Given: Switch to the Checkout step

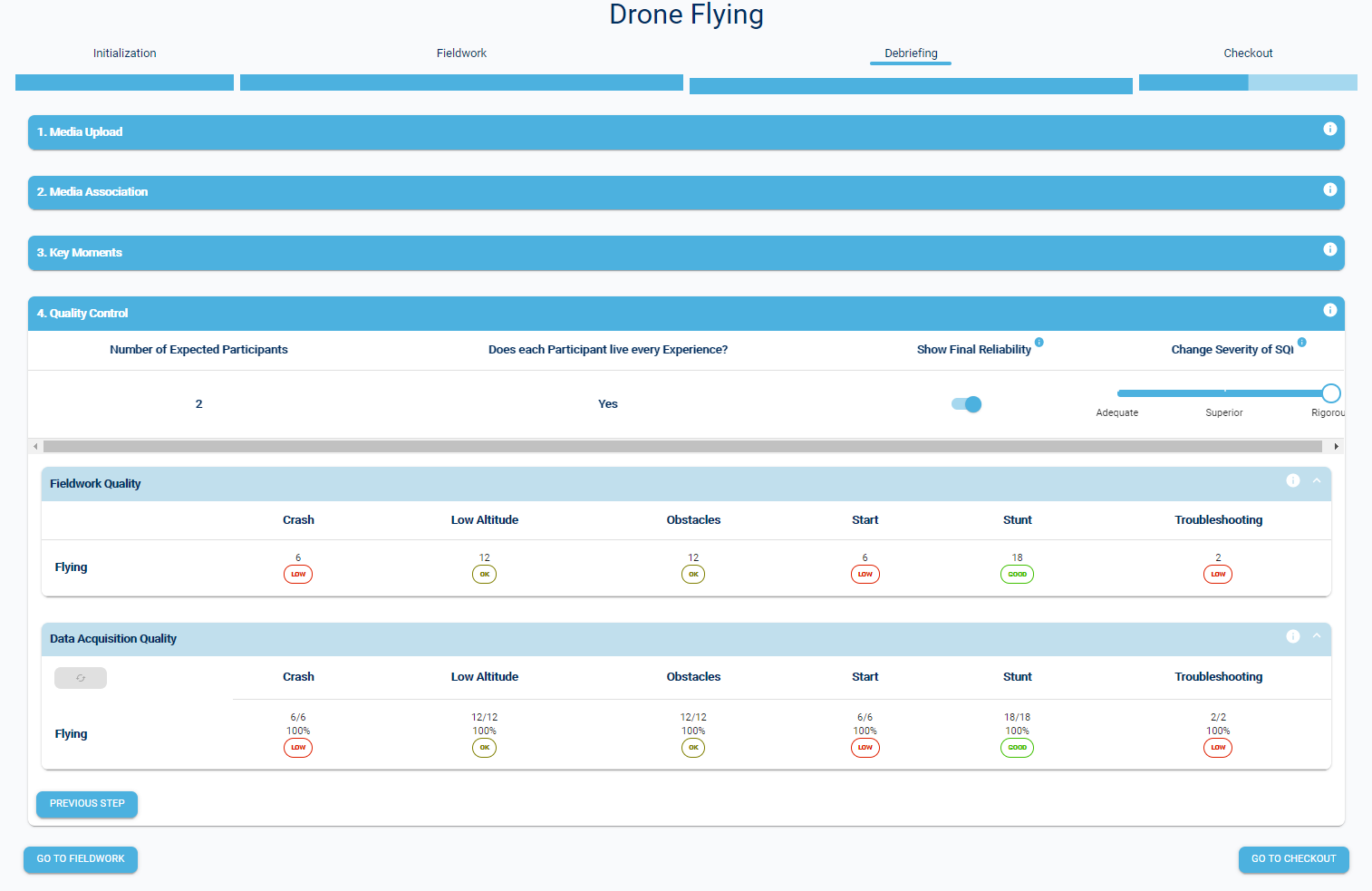Looking at the screenshot, I should [x=1248, y=53].
